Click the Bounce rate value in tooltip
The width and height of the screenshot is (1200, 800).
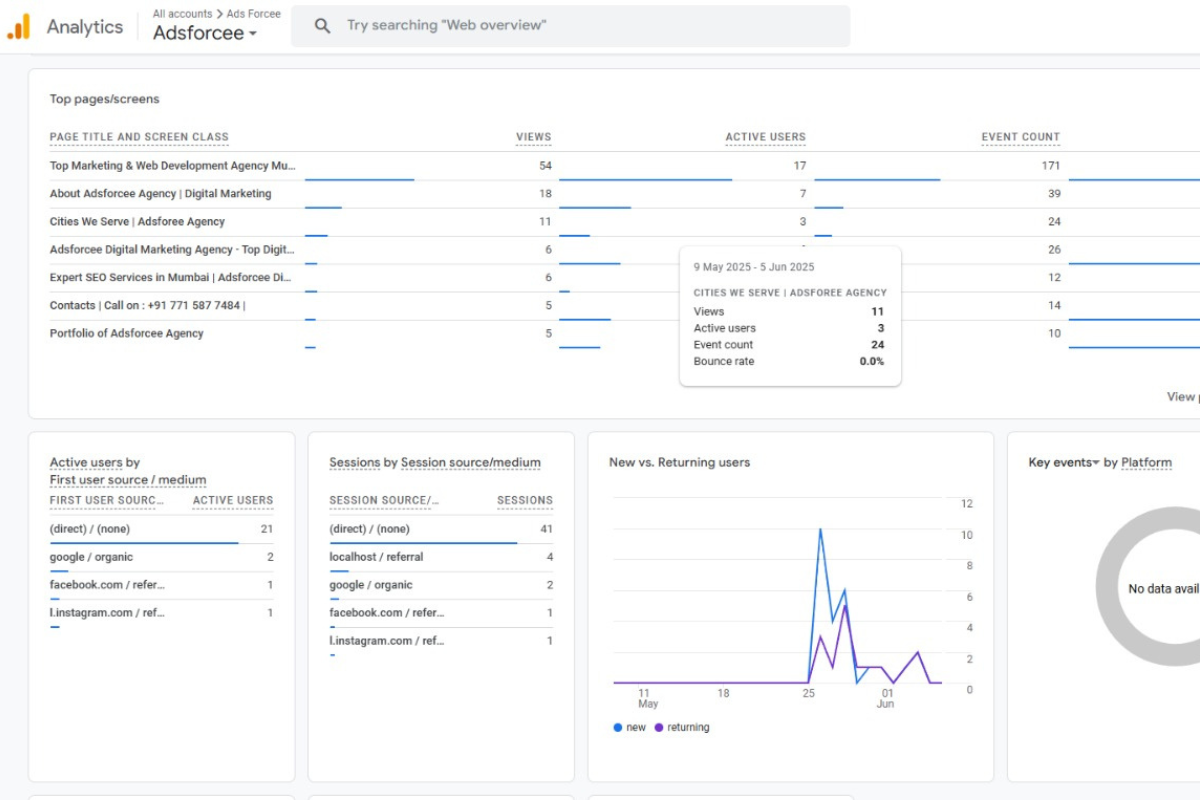pos(872,361)
